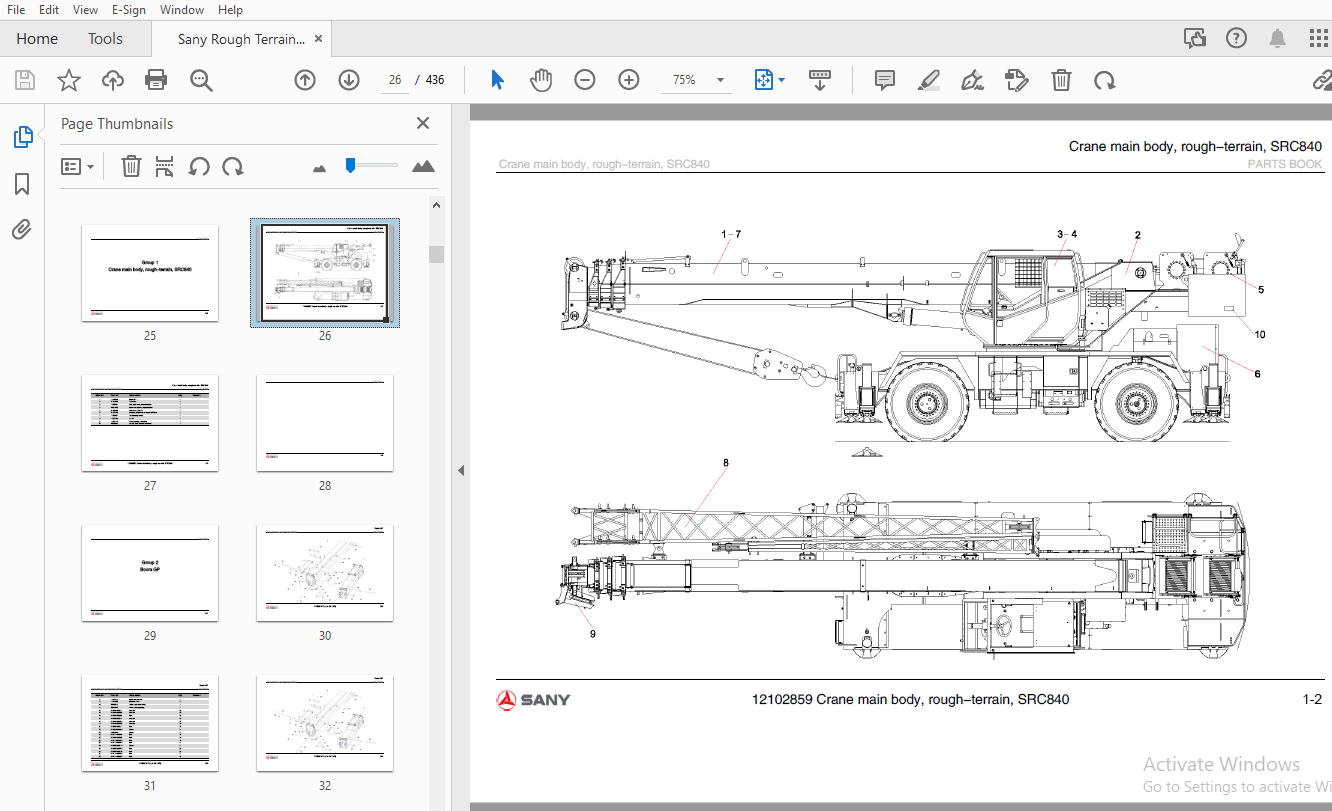Reduce thumbnail size small mountain icon

click(320, 168)
